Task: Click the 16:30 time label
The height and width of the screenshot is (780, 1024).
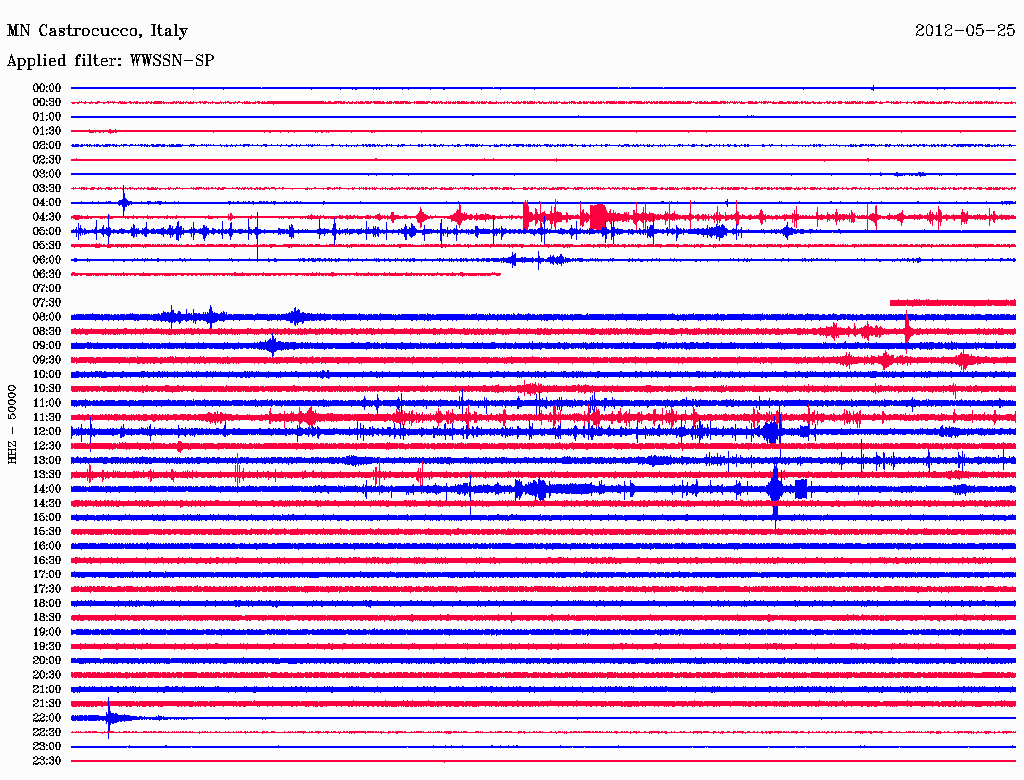Action: [47, 561]
